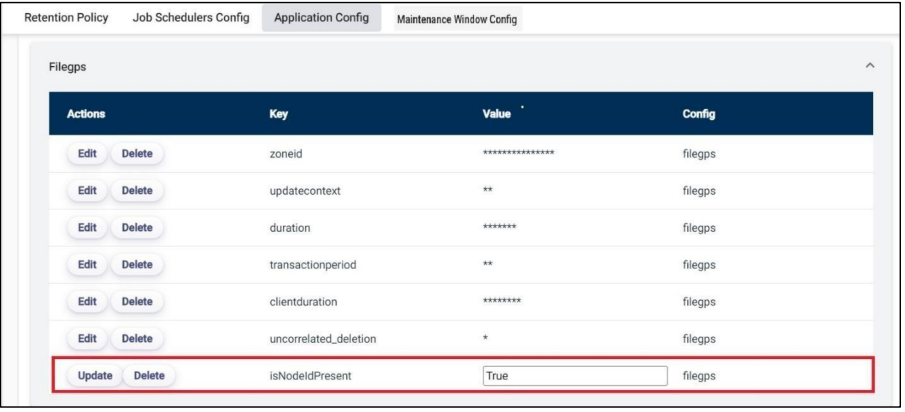Open Maintenance Window Config tab
905x412 pixels.
tap(457, 19)
